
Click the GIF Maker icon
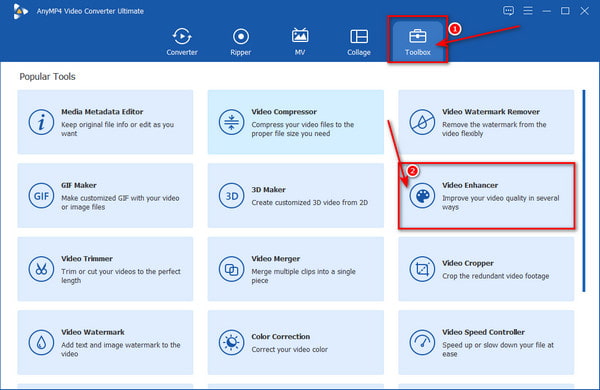tap(41, 196)
